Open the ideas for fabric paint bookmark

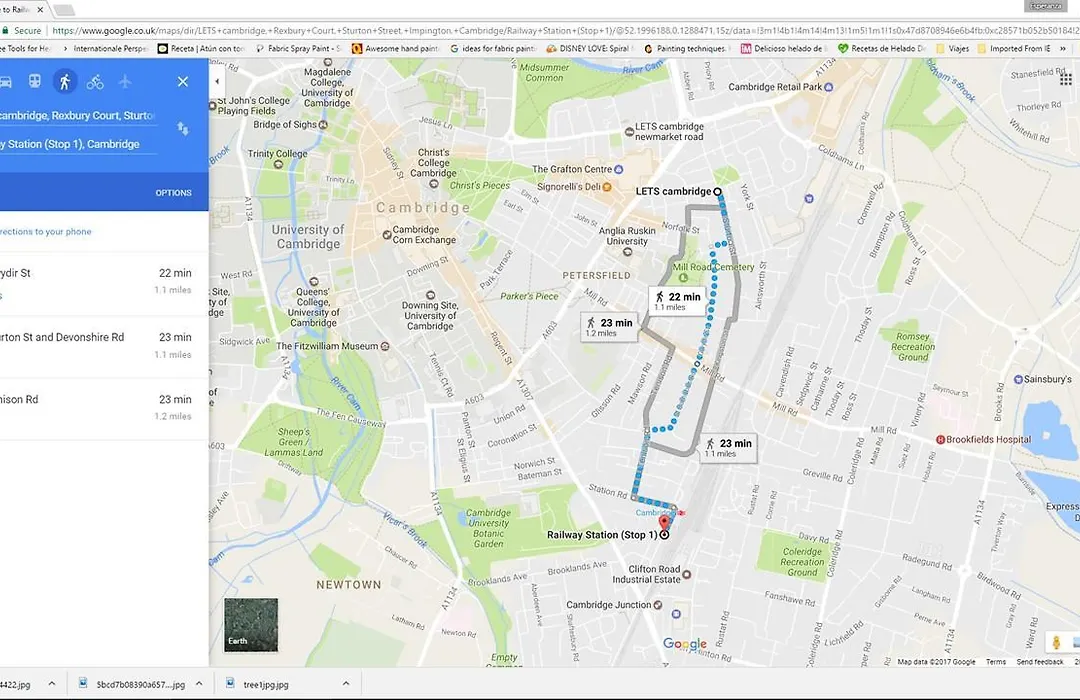[x=492, y=48]
